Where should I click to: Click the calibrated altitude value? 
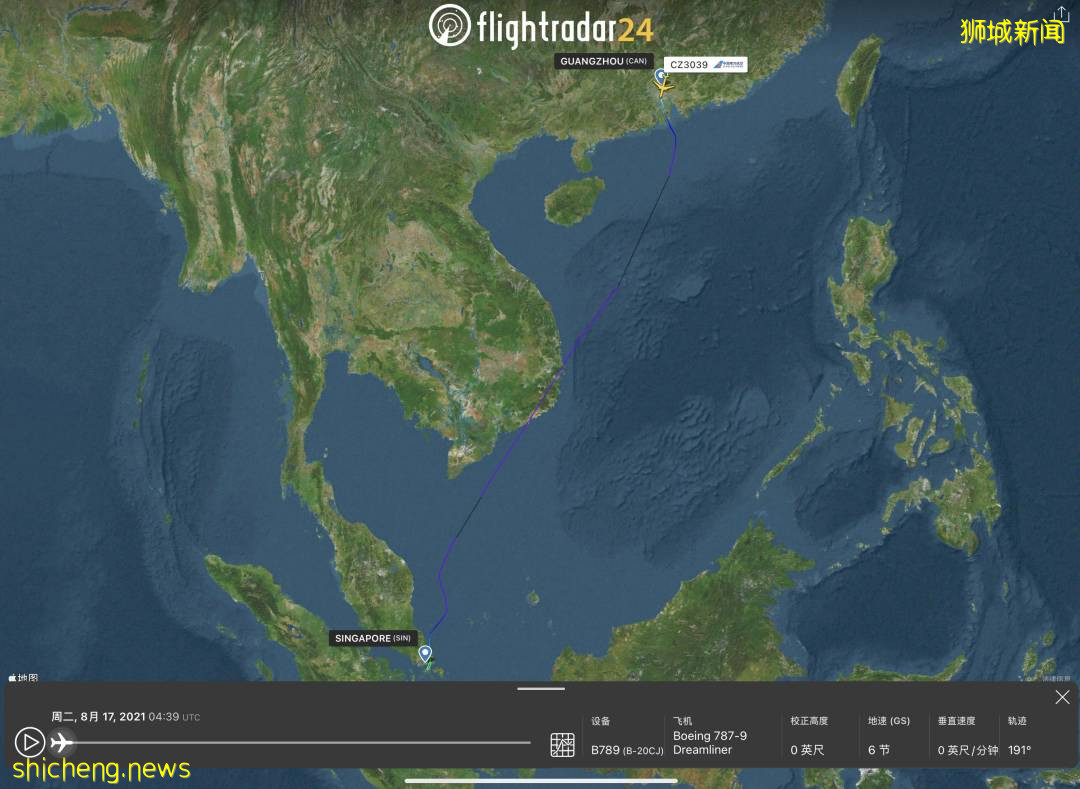coord(807,750)
